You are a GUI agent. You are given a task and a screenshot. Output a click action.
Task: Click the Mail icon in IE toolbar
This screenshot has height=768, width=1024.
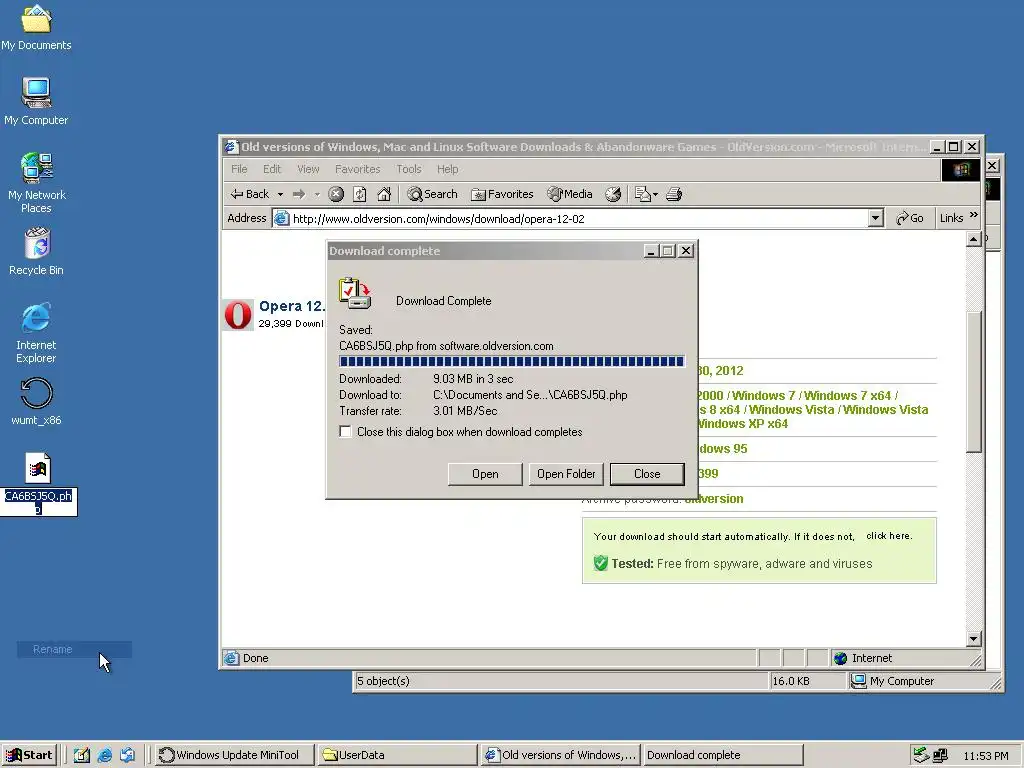643,194
